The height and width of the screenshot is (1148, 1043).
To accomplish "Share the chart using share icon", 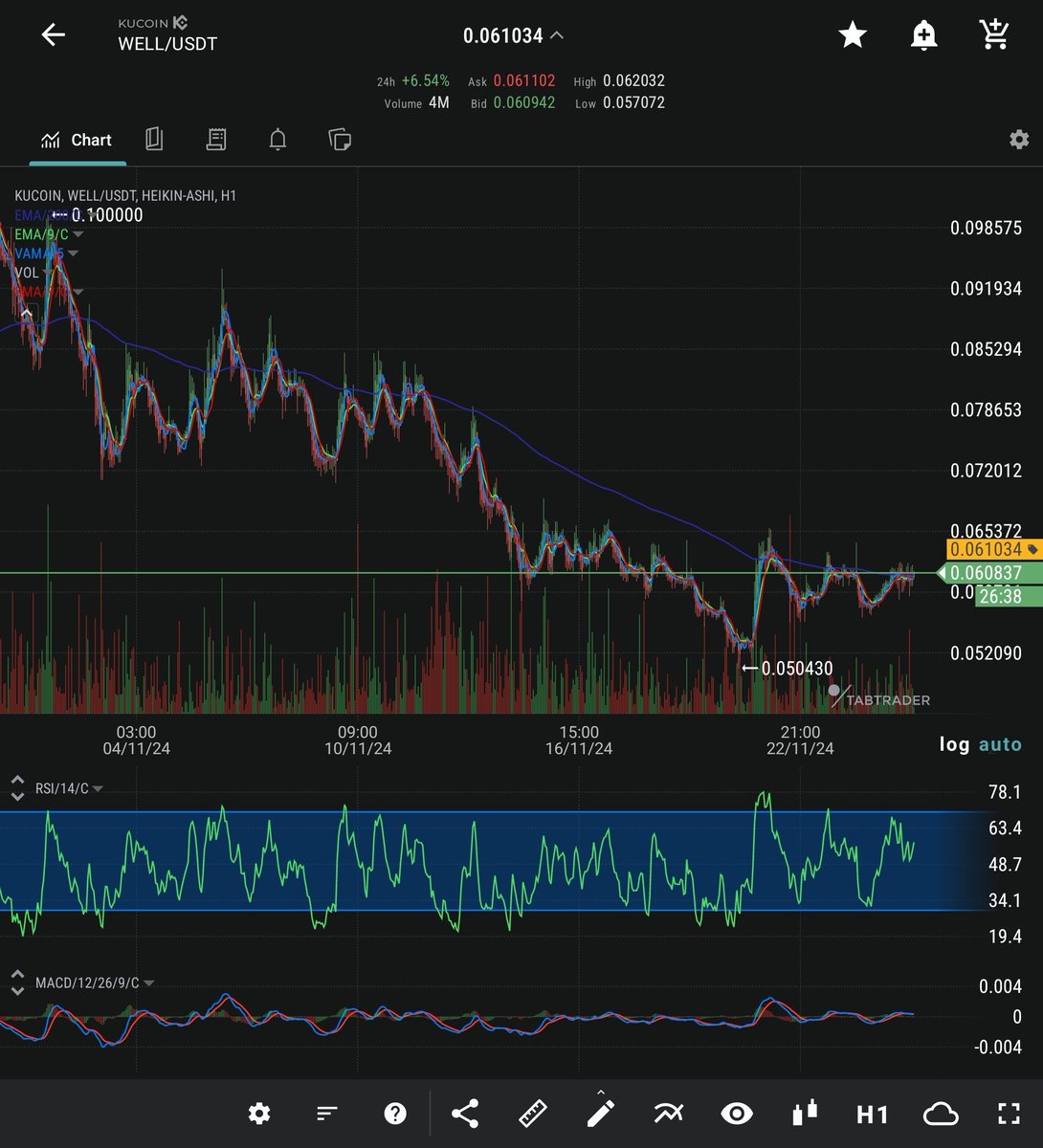I will [465, 1114].
